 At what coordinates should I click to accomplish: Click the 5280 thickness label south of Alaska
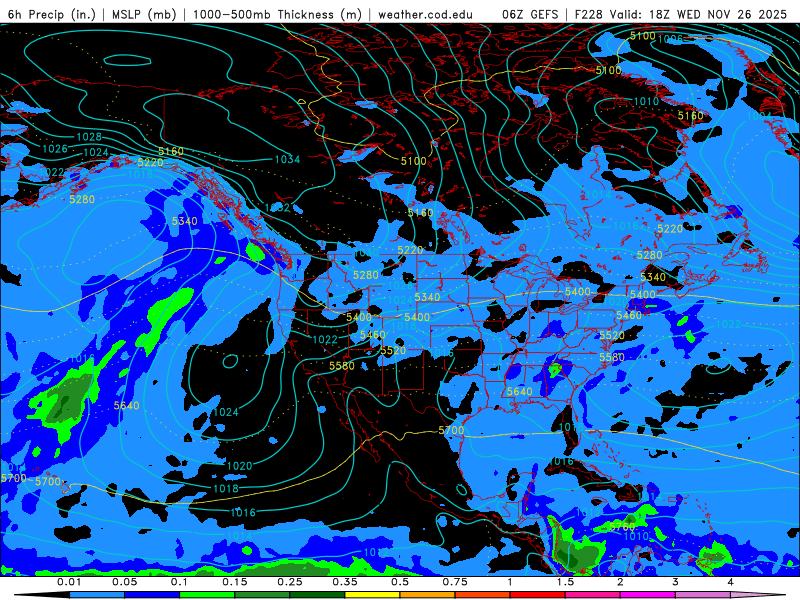[82, 199]
